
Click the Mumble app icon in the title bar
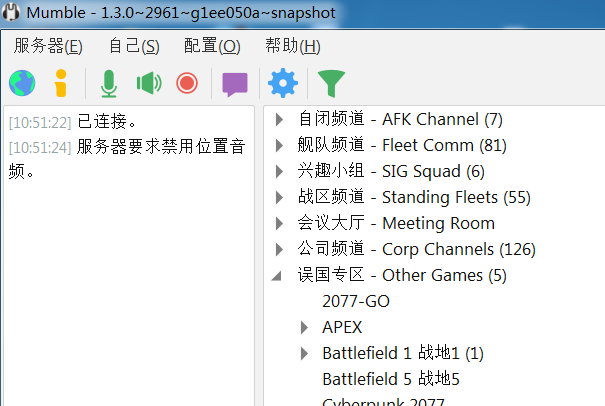click(x=11, y=12)
